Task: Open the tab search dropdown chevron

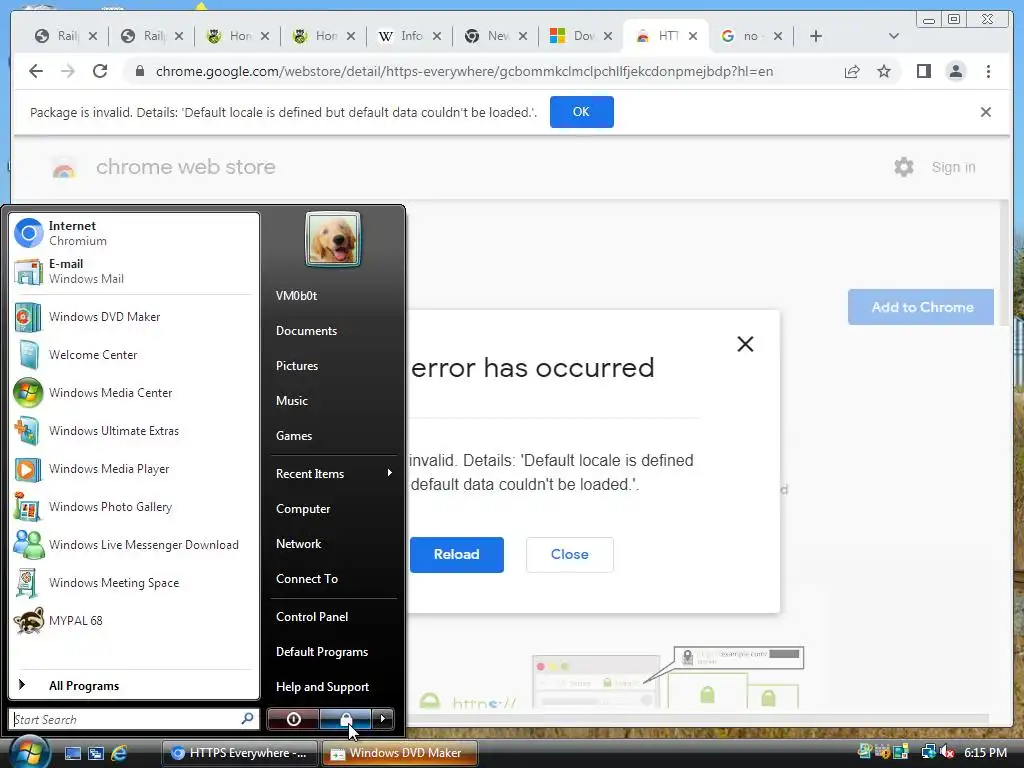Action: point(893,36)
